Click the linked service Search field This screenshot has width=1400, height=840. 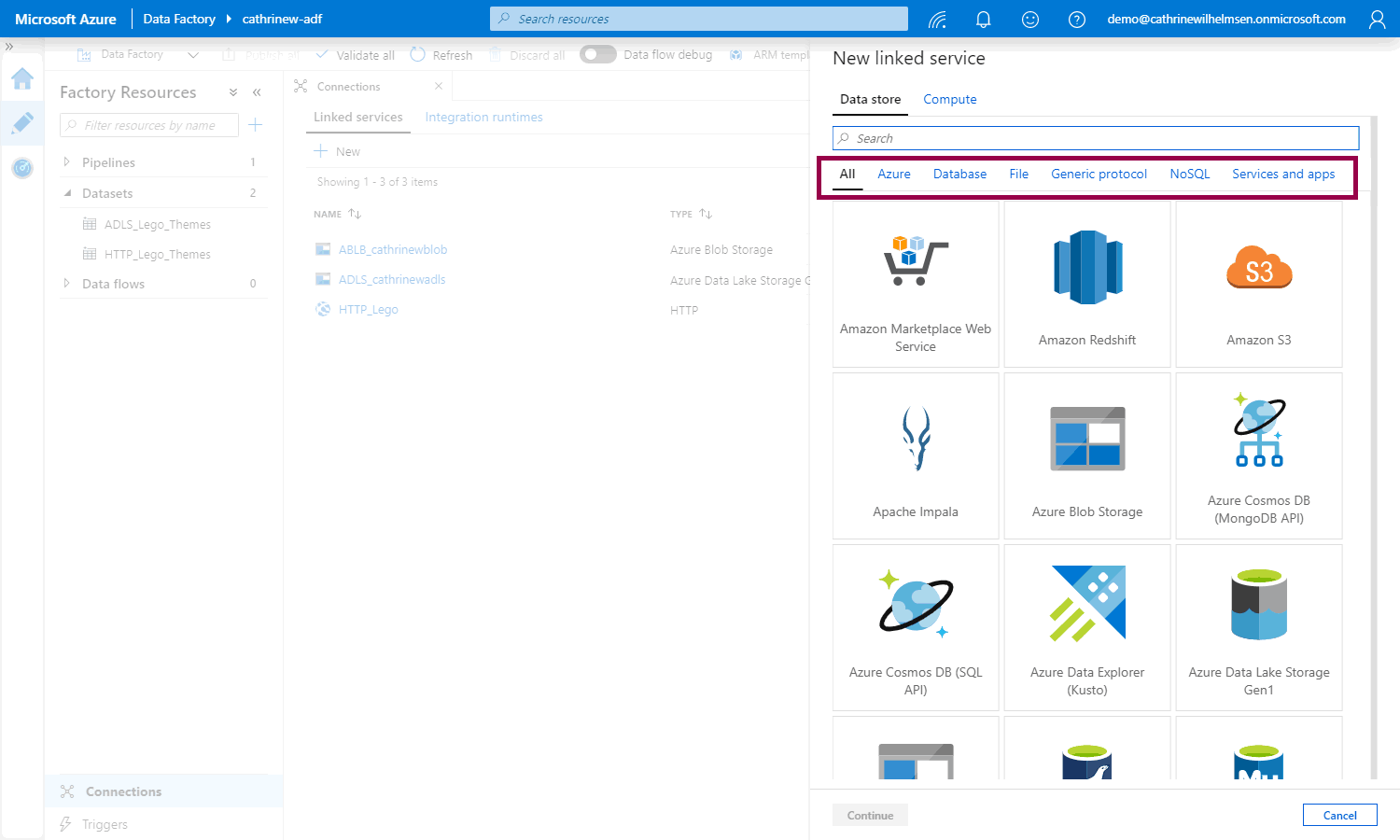pyautogui.click(x=1095, y=138)
